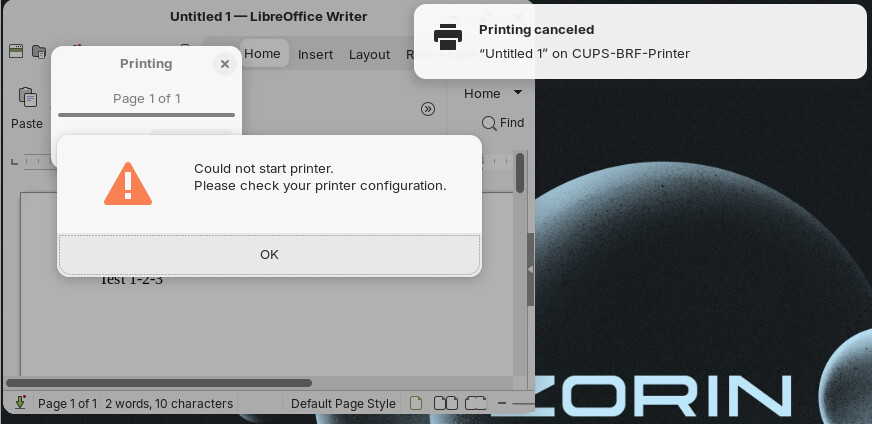The height and width of the screenshot is (424, 872).
Task: Collapse the sidebar using the edge handle
Action: click(530, 269)
